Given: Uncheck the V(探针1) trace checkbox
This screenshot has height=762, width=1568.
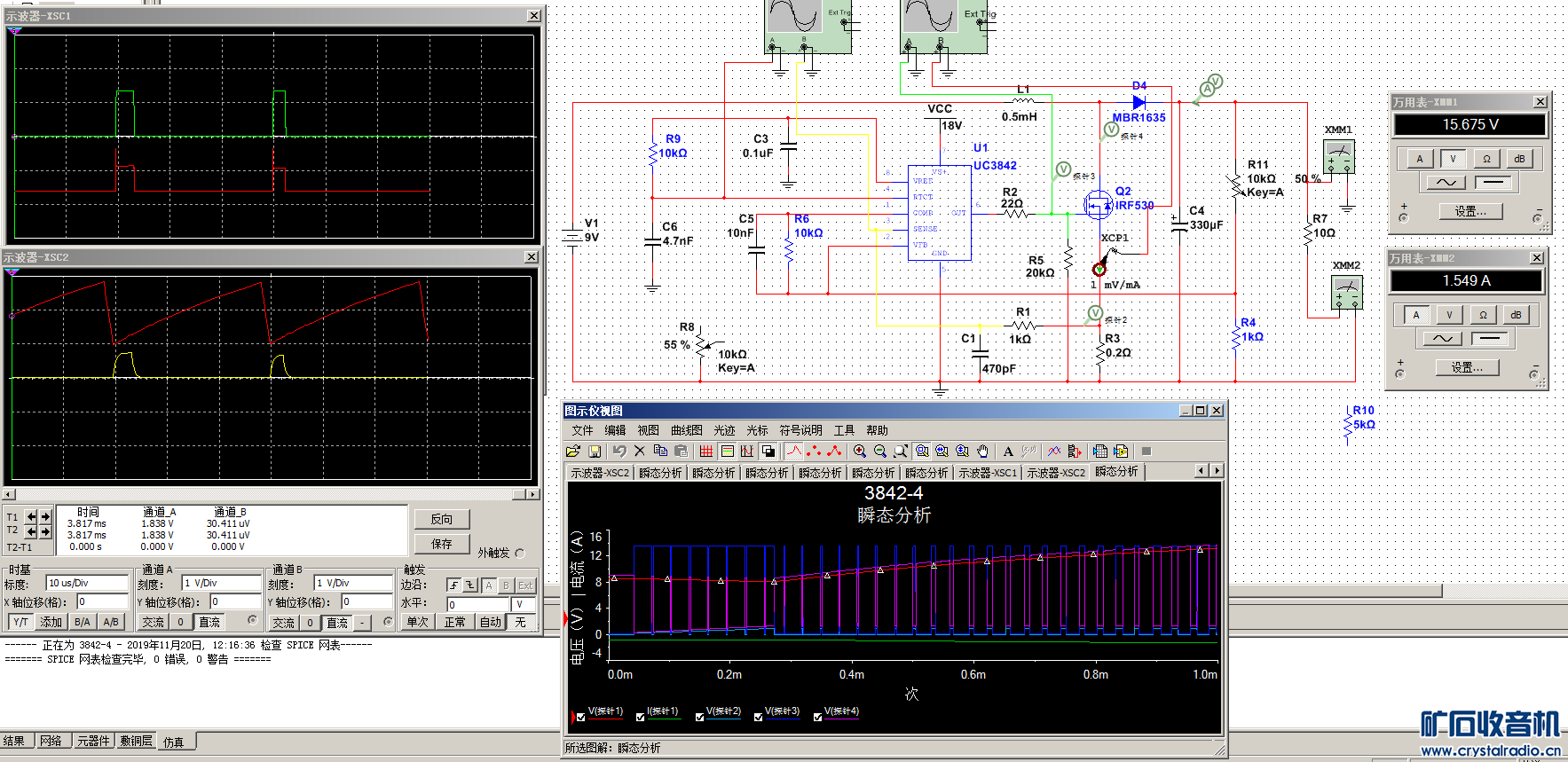Looking at the screenshot, I should coord(580,717).
